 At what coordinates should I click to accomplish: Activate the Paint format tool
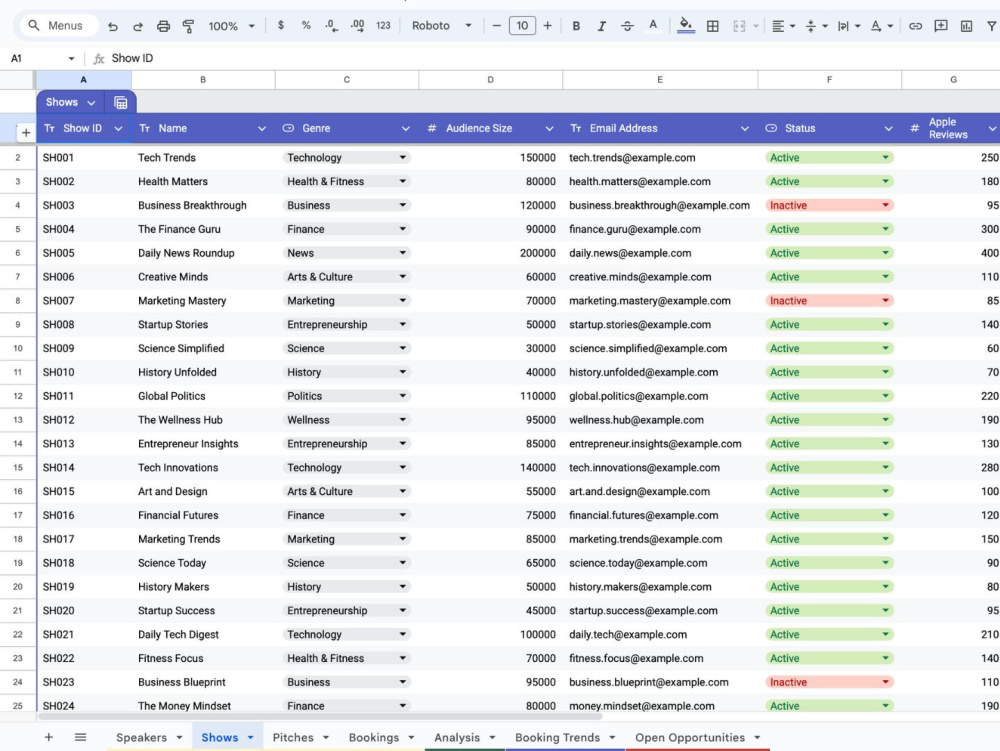coord(188,26)
